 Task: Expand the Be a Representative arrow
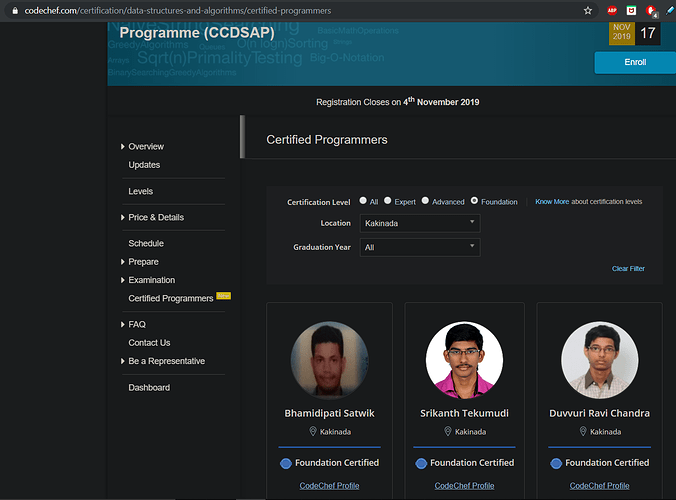tap(122, 361)
